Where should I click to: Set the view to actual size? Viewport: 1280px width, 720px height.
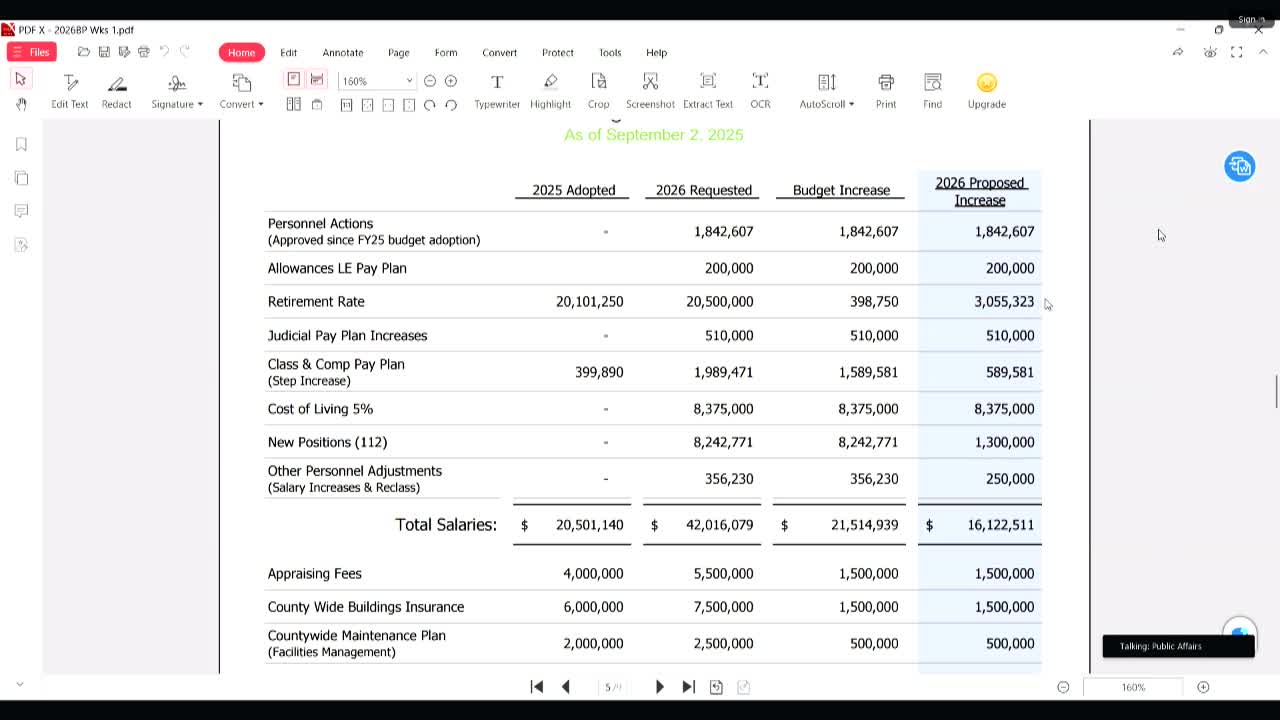pyautogui.click(x=346, y=105)
